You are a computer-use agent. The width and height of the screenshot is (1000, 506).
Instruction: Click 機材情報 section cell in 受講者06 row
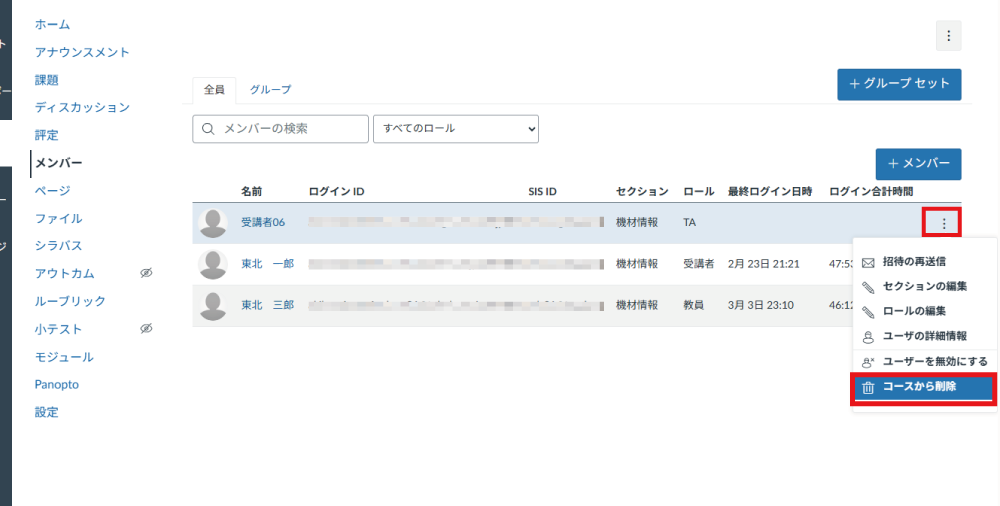[636, 223]
